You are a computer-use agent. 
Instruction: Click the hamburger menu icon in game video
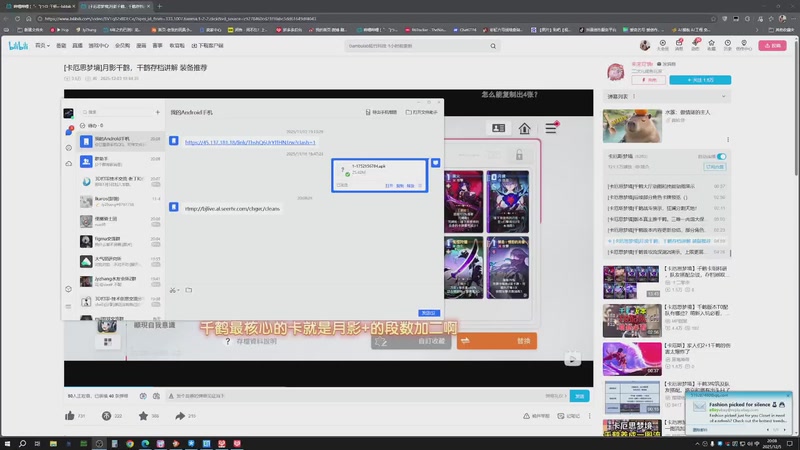pyautogui.click(x=551, y=128)
